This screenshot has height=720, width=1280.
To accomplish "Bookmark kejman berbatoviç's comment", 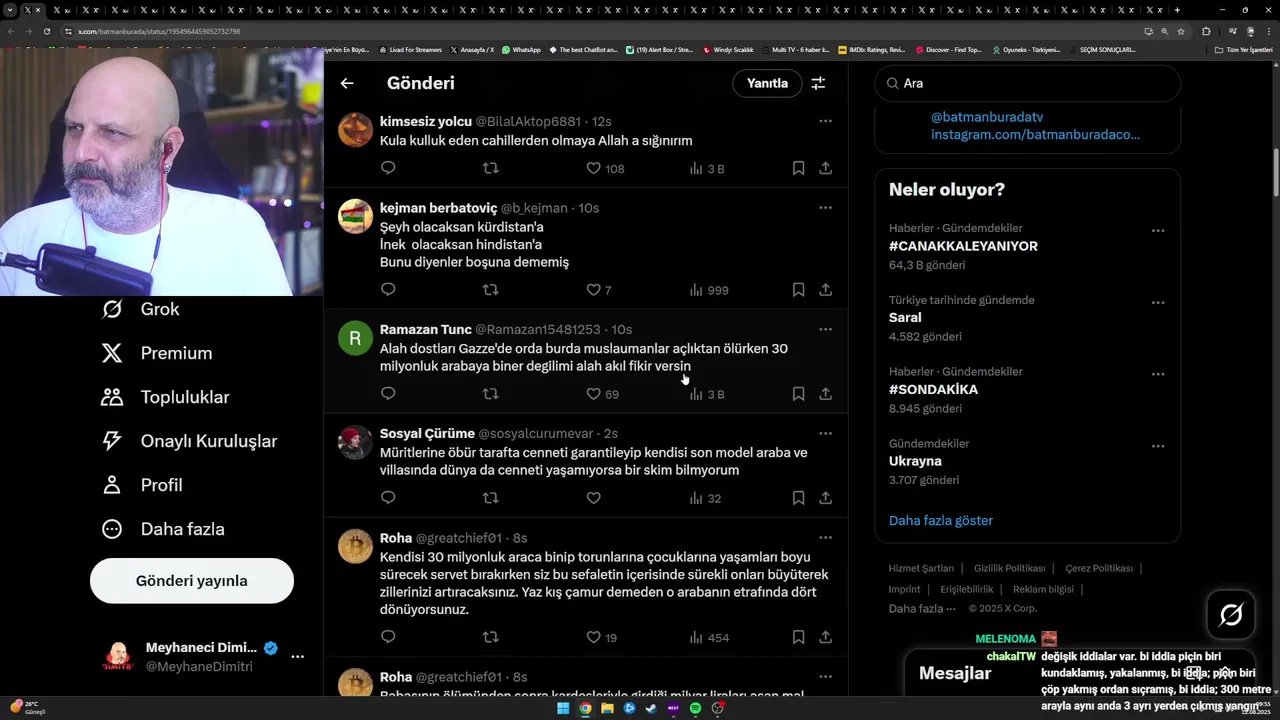I will click(x=798, y=290).
